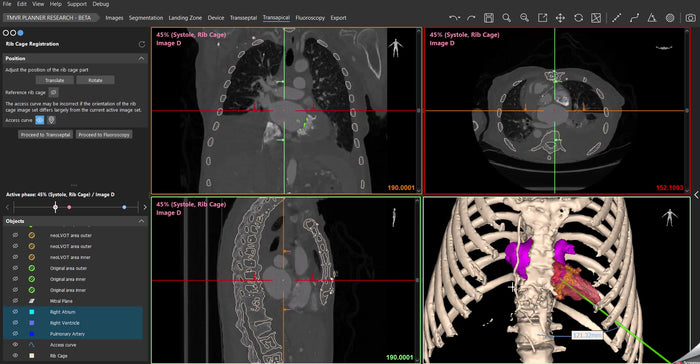Toggle visibility of Original area outer
700x364 pixels.
pos(15,268)
